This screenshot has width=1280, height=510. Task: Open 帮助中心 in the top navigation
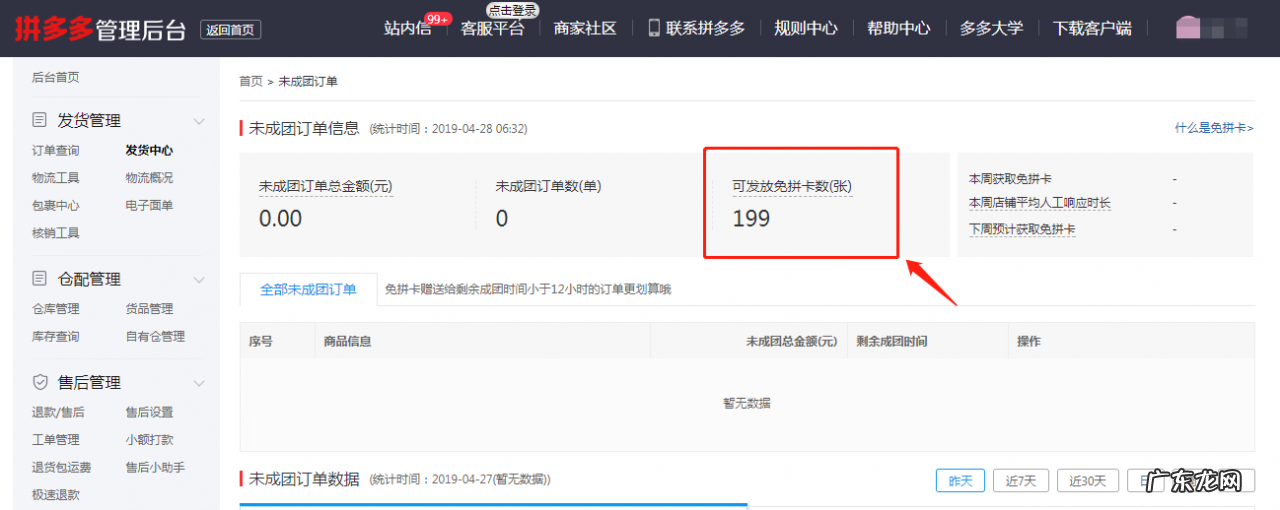(899, 28)
